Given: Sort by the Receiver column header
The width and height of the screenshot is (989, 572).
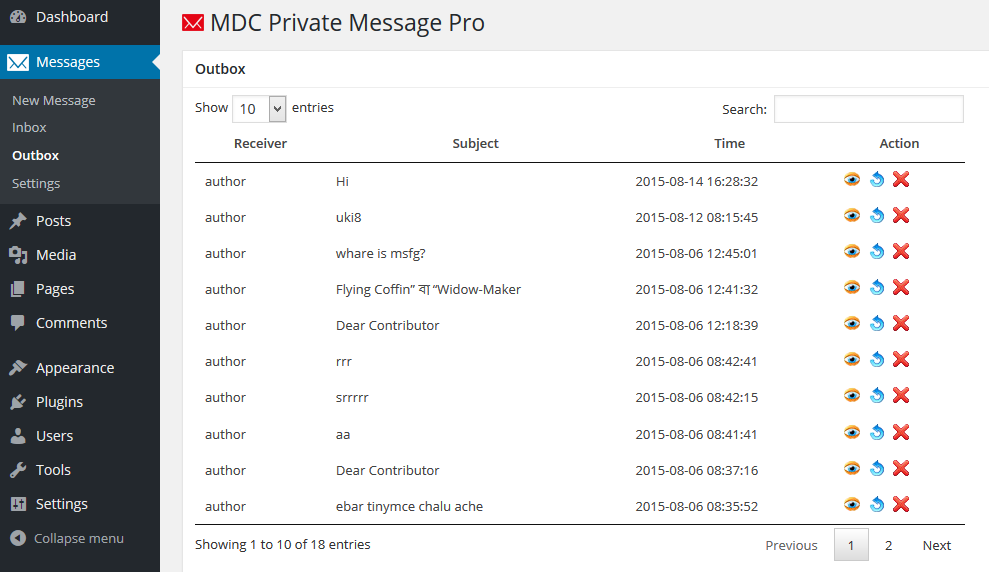Looking at the screenshot, I should pyautogui.click(x=260, y=143).
